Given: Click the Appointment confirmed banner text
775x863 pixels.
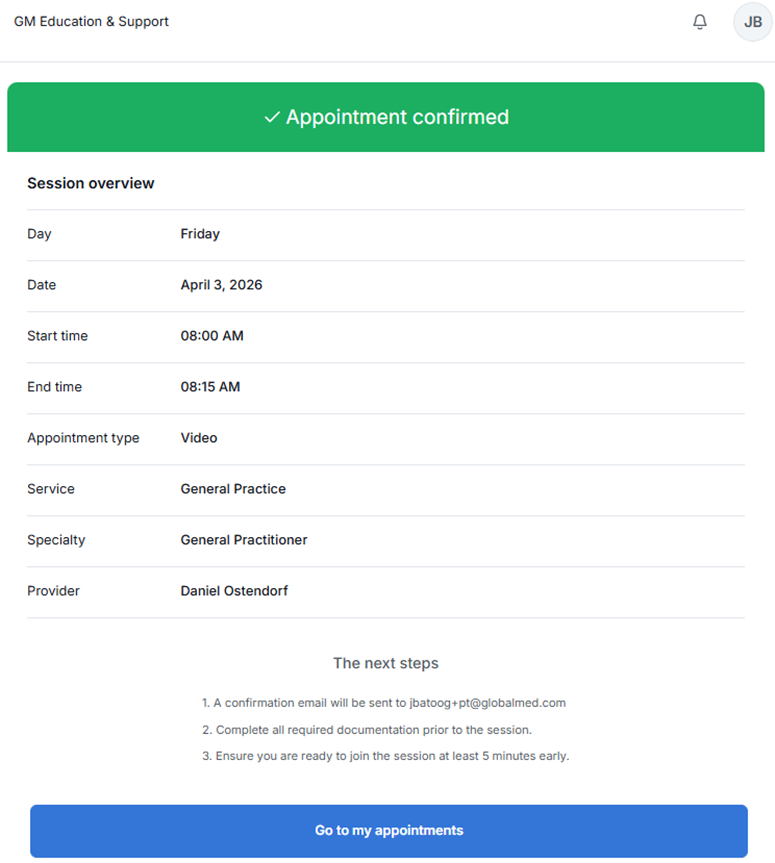Looking at the screenshot, I should (397, 117).
